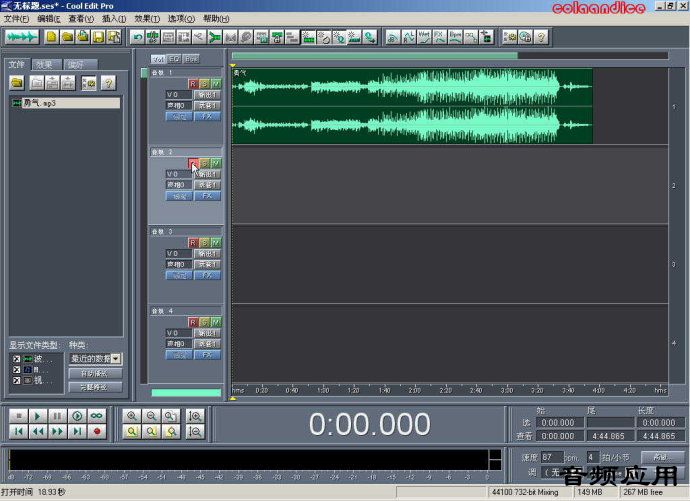This screenshot has width=690, height=501.
Task: Open track 1 output device selector
Action: pyautogui.click(x=207, y=95)
